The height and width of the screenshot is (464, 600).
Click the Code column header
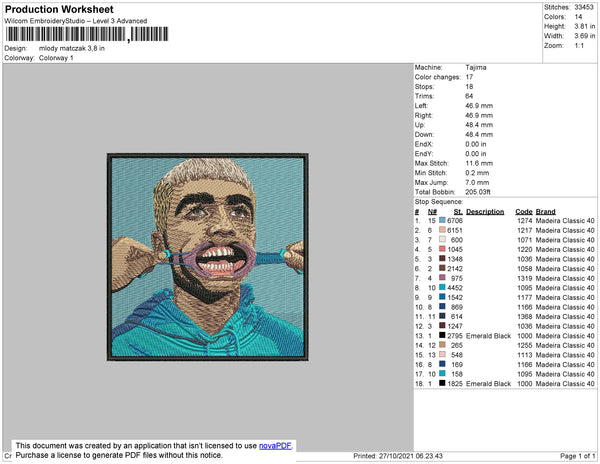(x=524, y=212)
